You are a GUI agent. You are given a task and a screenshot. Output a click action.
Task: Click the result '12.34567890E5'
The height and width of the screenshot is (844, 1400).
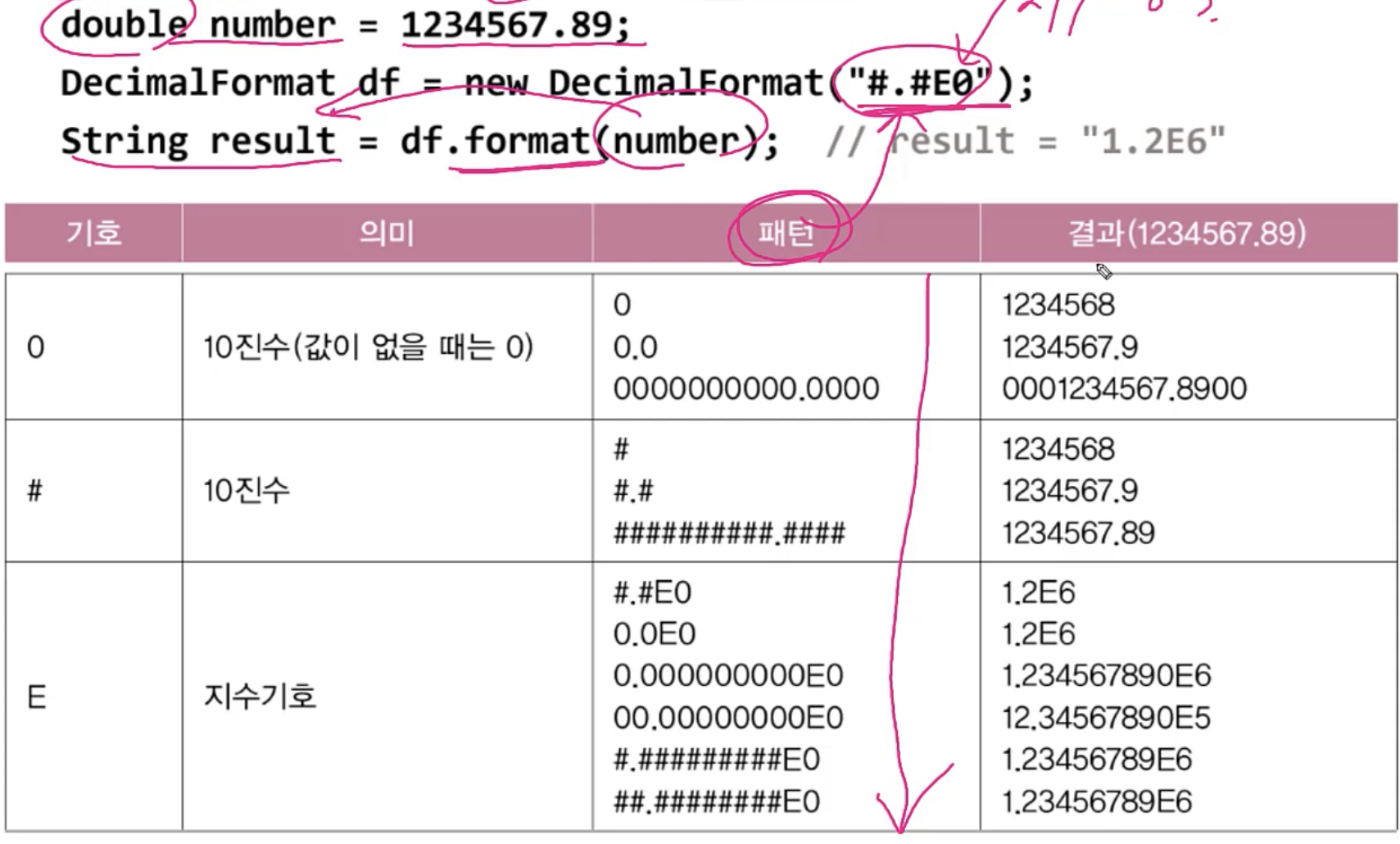point(1106,719)
